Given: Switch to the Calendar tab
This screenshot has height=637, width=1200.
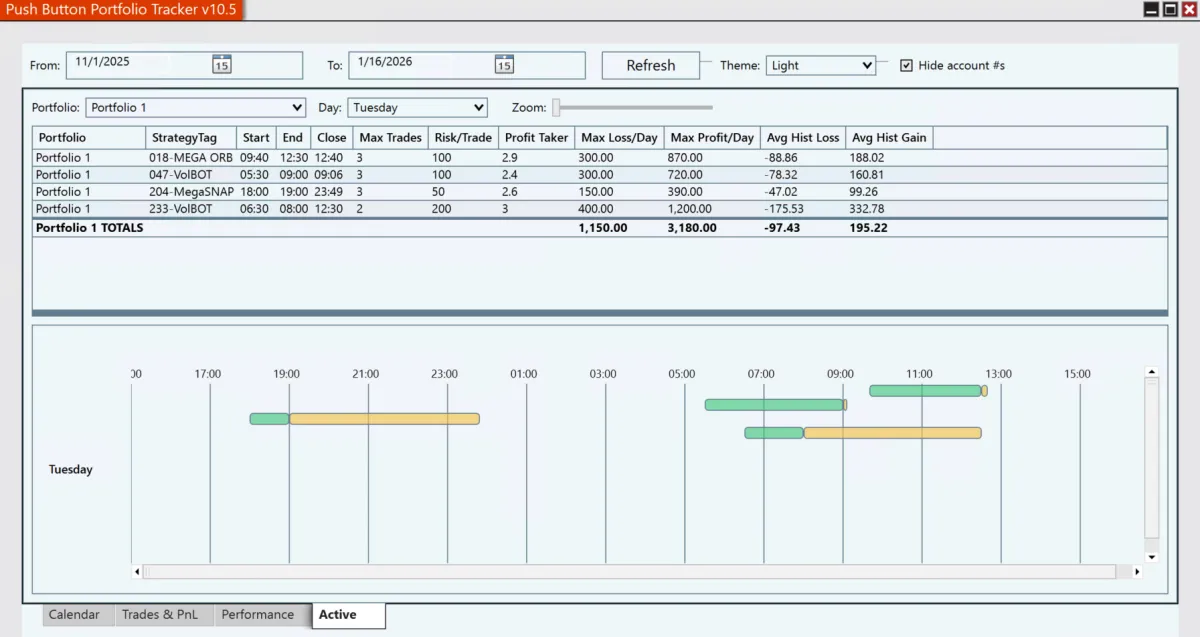Looking at the screenshot, I should coord(74,615).
